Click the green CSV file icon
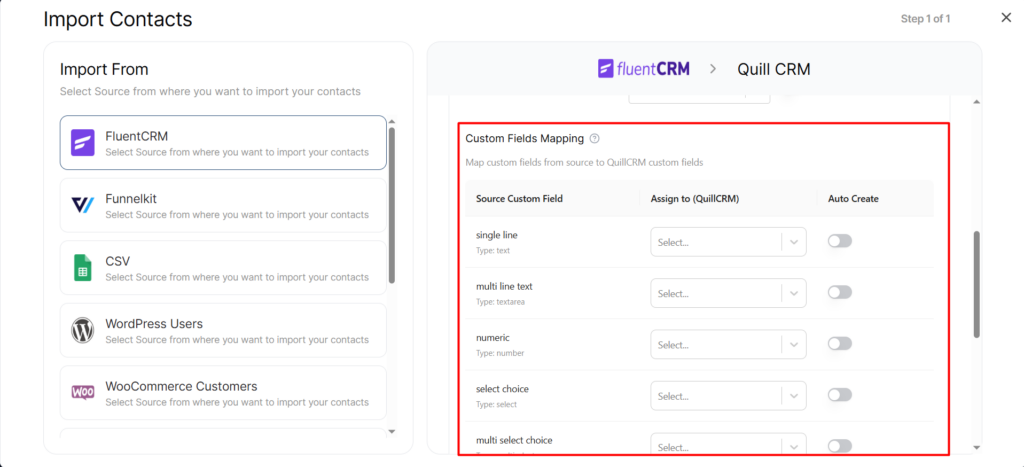 point(83,267)
